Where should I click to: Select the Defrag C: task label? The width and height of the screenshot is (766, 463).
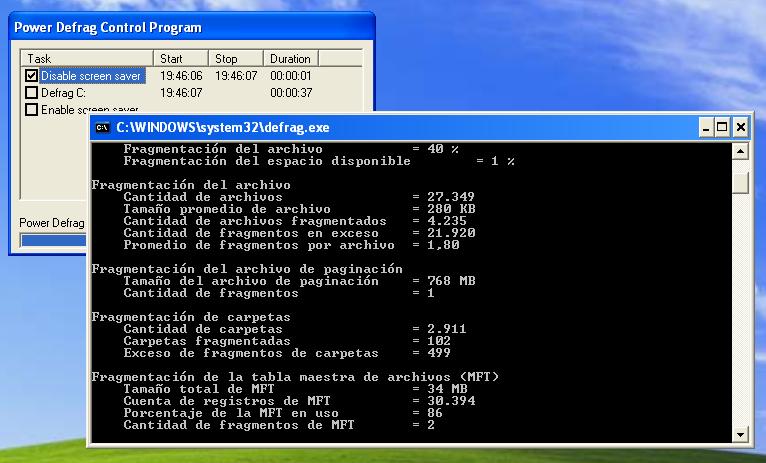(x=63, y=93)
